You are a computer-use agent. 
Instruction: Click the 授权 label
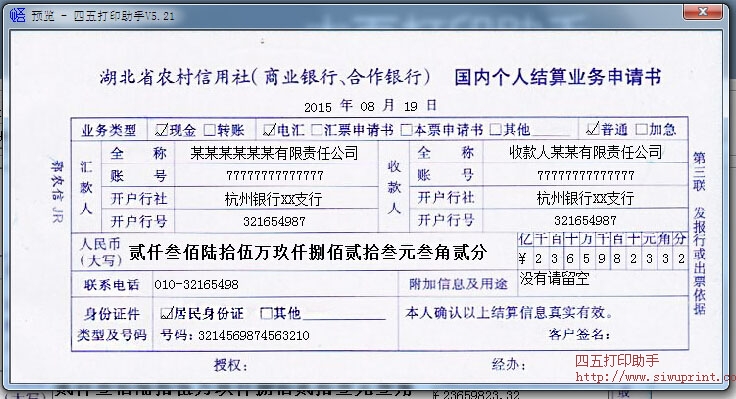click(230, 365)
